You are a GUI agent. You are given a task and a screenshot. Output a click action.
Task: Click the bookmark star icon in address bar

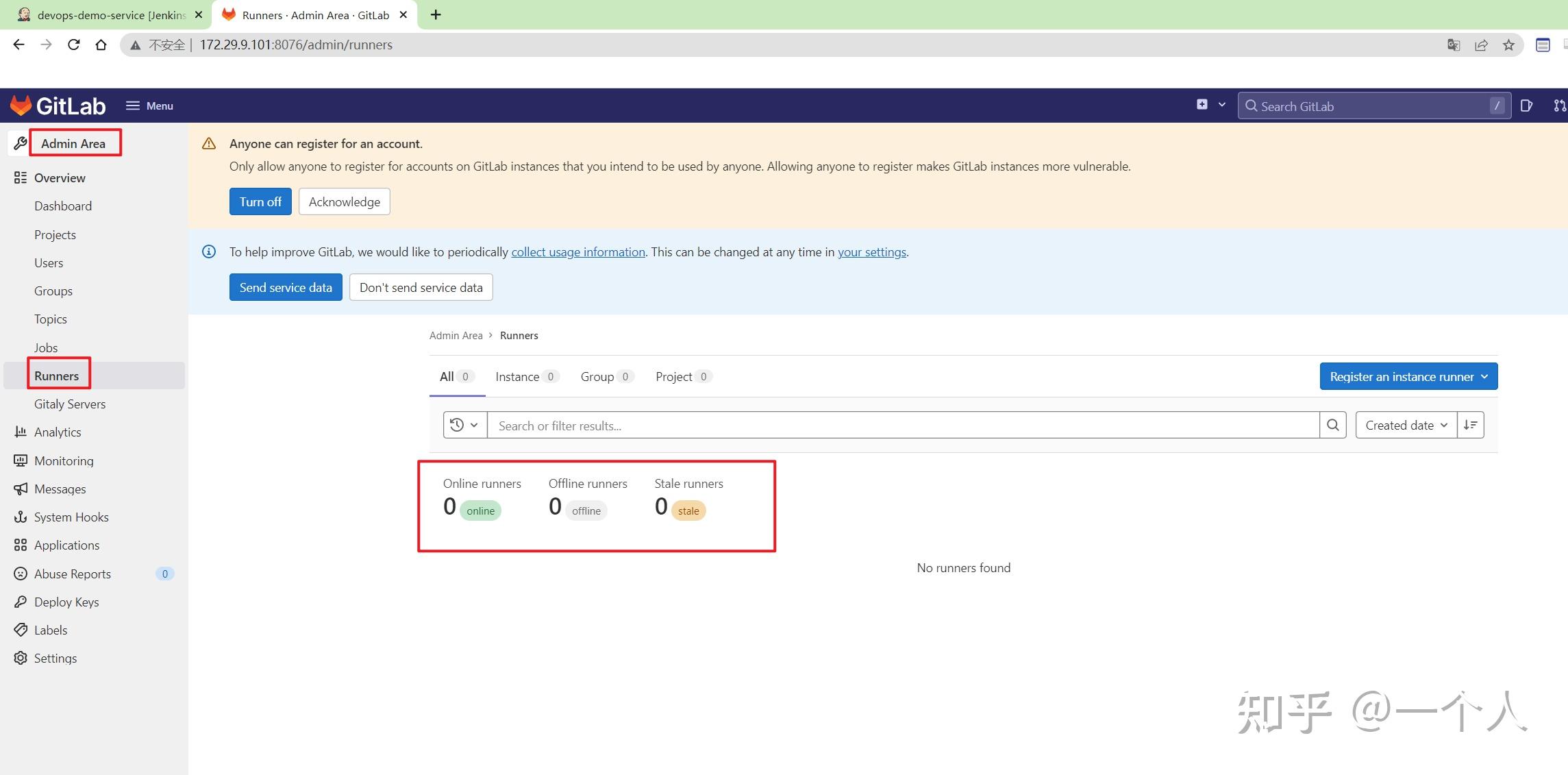coord(1508,45)
